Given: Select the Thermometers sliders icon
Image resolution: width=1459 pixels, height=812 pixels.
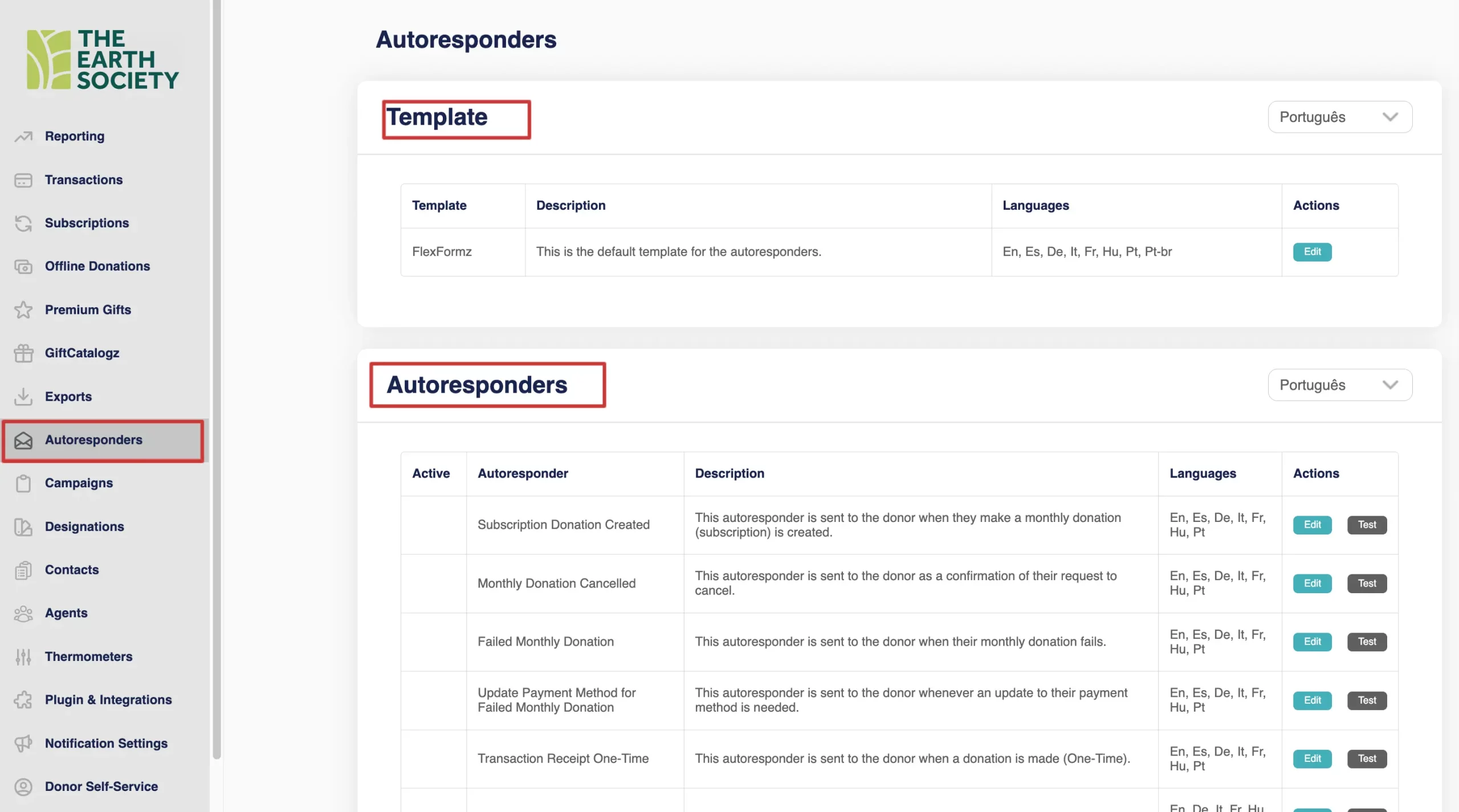Looking at the screenshot, I should click(23, 657).
